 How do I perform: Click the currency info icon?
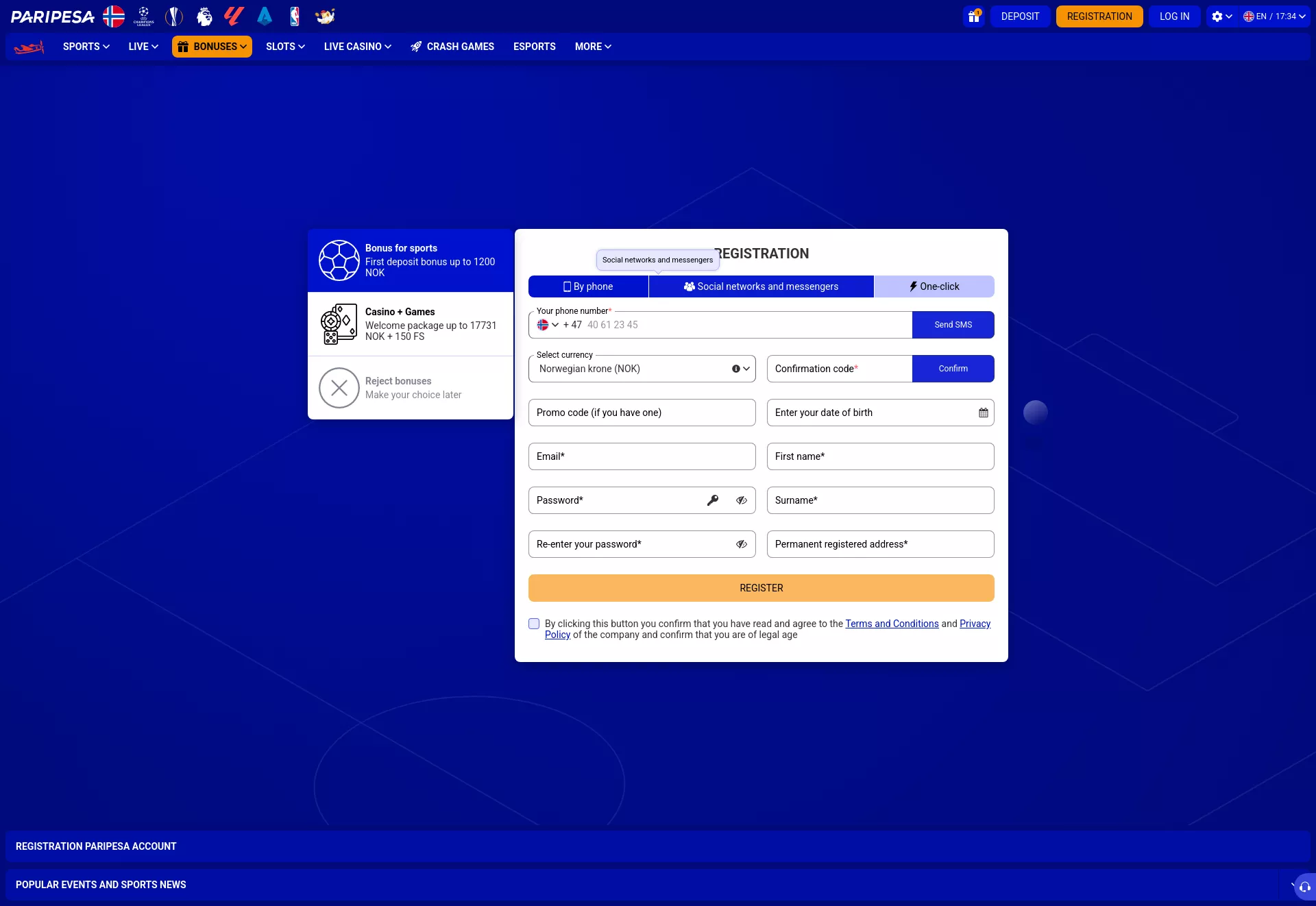pos(736,369)
